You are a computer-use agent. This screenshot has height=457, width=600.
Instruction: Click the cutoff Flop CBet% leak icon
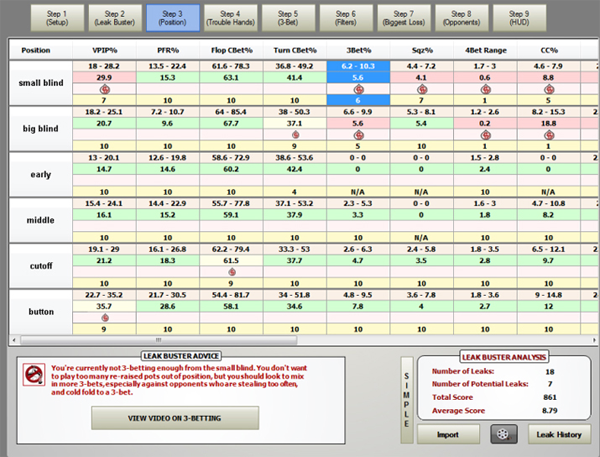[232, 272]
